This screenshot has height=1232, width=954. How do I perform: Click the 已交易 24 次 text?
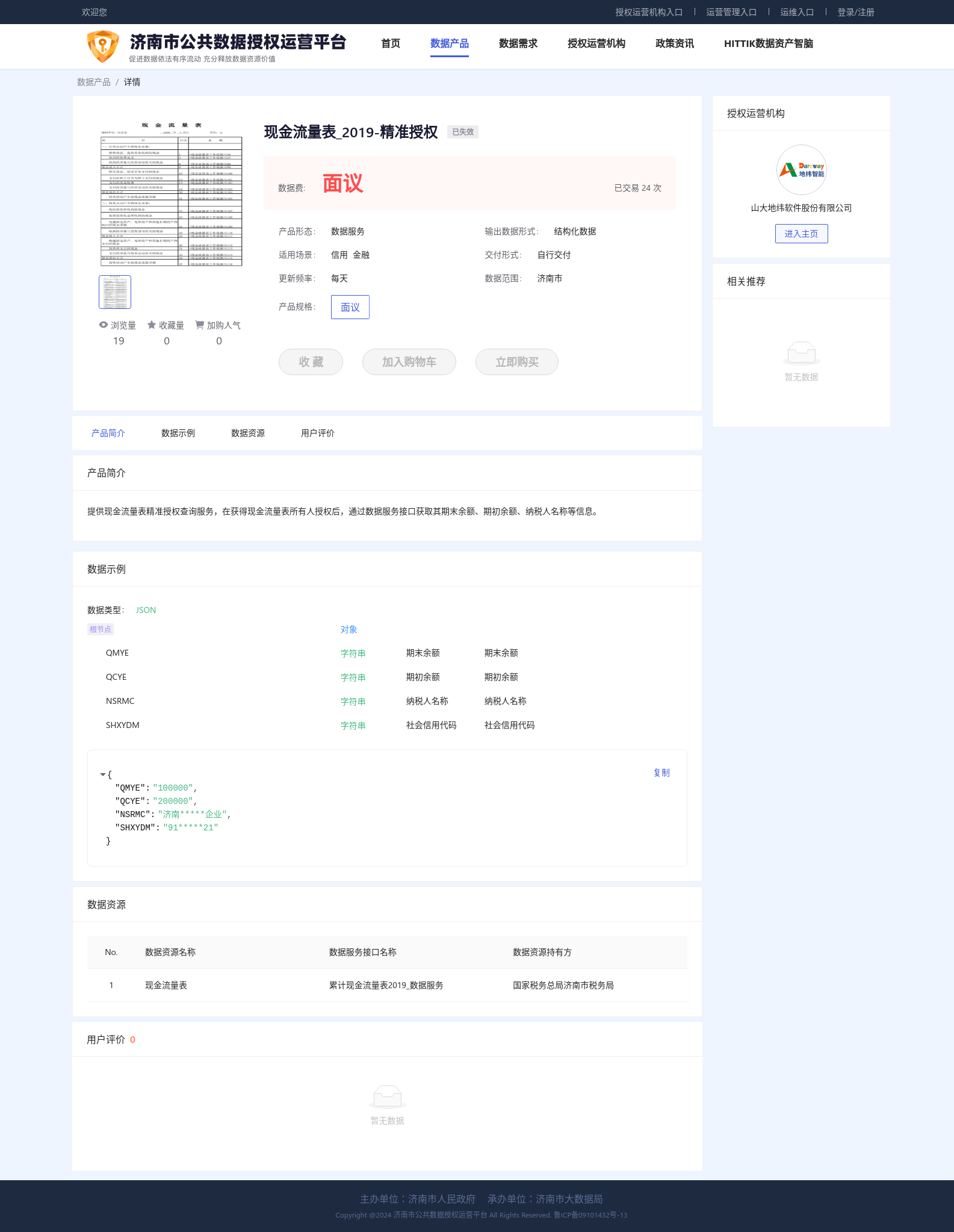pos(637,188)
